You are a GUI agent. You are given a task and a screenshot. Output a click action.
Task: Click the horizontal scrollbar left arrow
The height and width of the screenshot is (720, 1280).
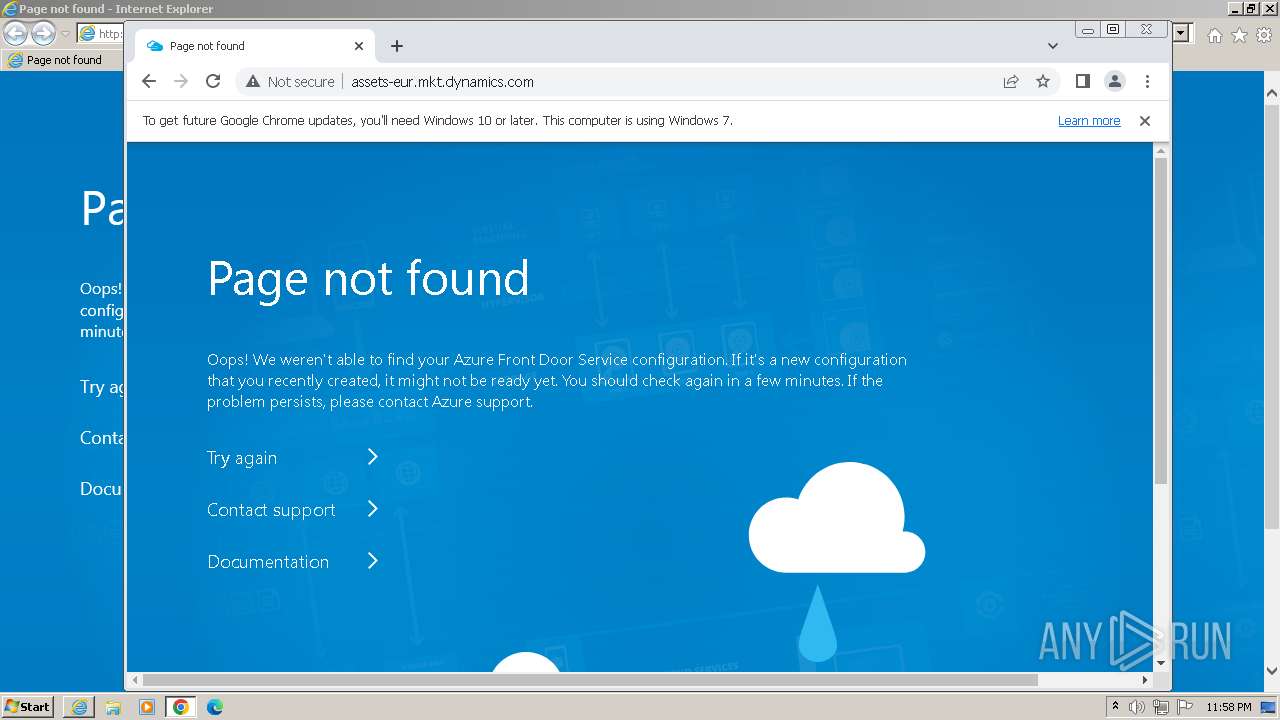click(x=135, y=680)
